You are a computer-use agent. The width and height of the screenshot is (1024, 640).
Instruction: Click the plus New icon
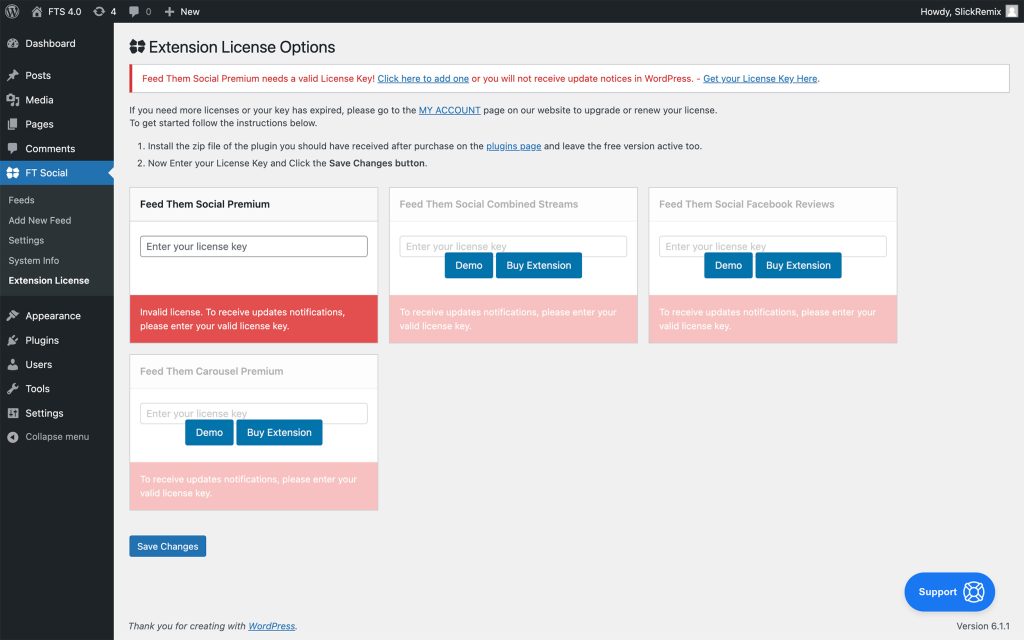169,11
